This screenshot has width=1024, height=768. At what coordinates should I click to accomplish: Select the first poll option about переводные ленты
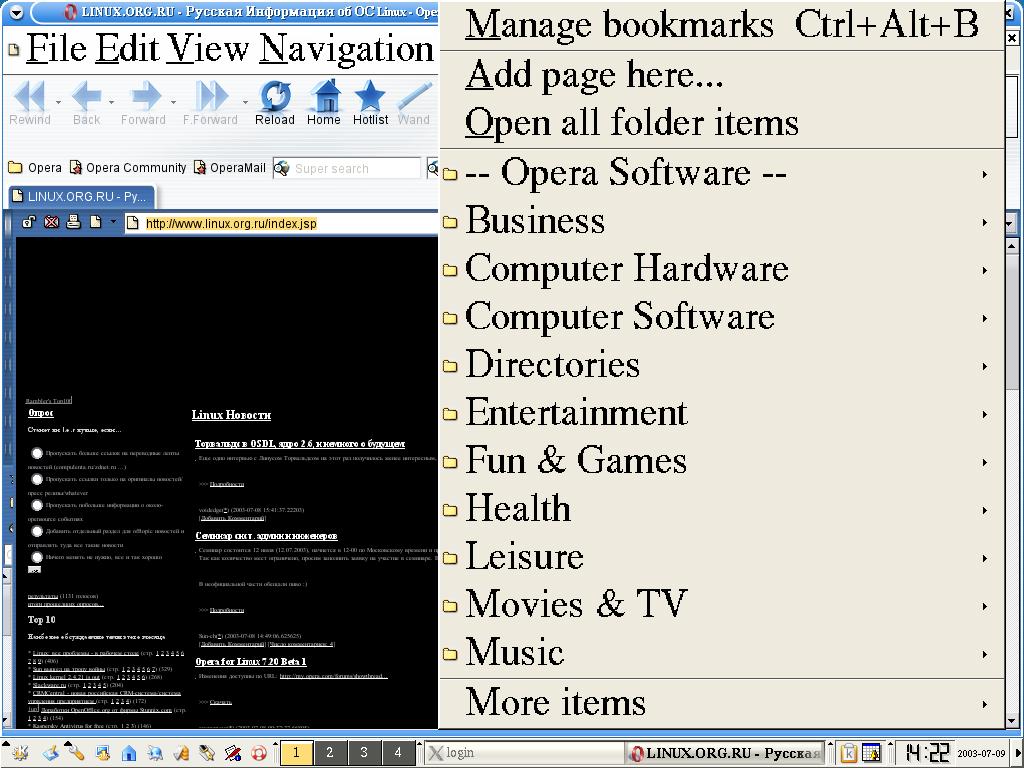[x=37, y=453]
